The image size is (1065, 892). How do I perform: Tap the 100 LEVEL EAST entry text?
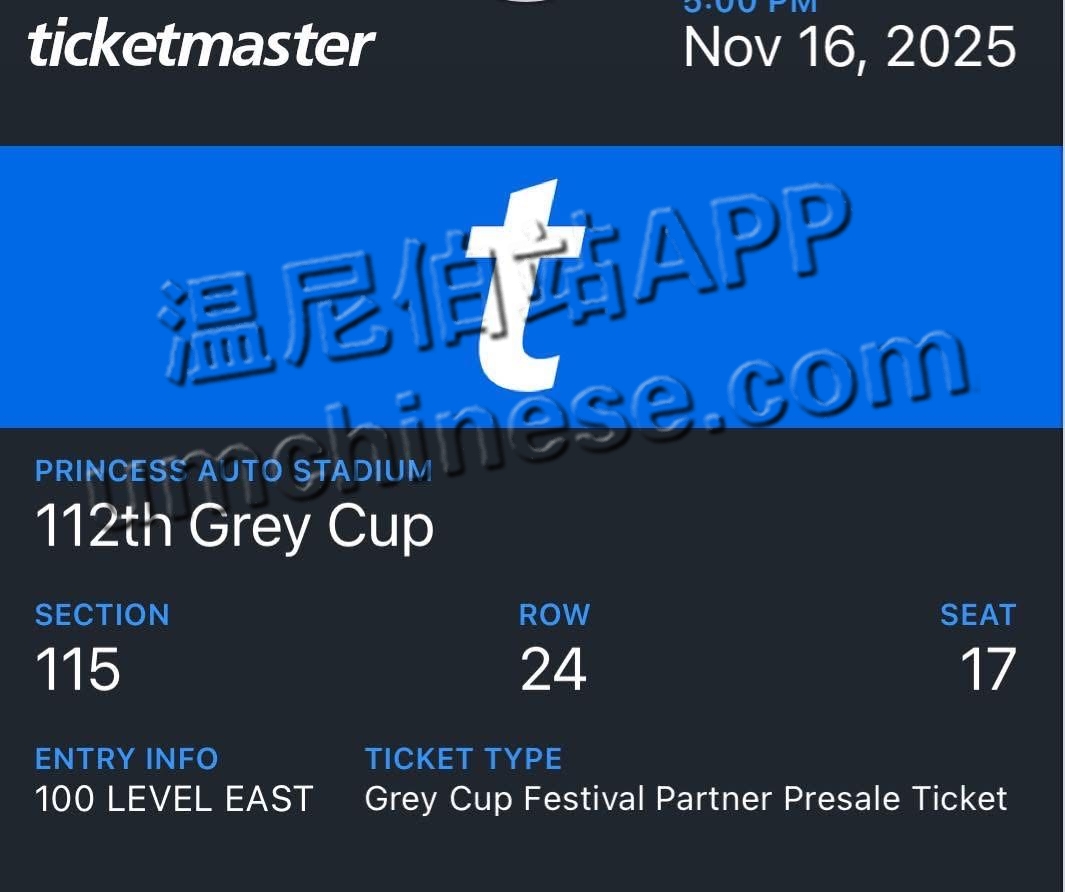coord(174,799)
